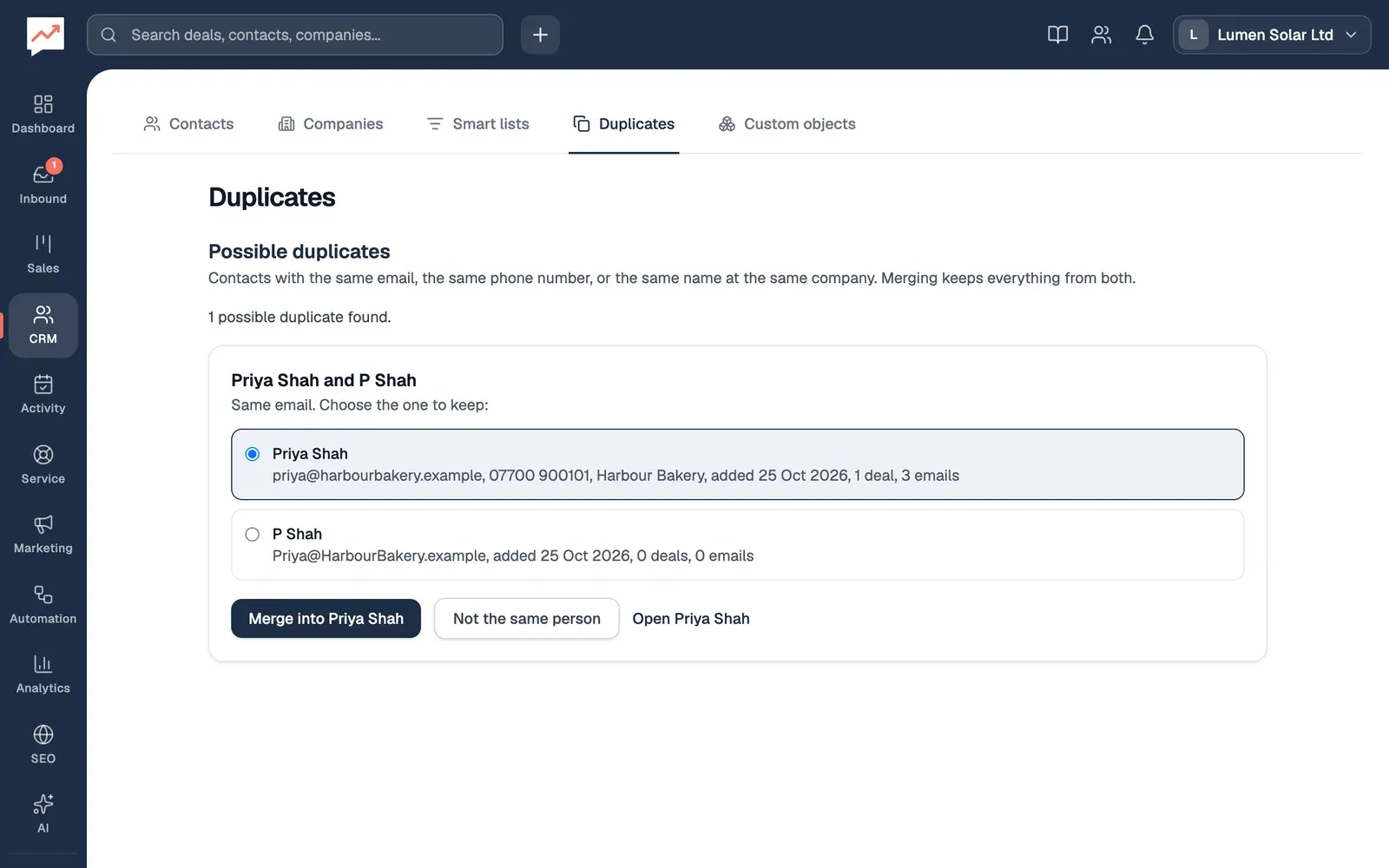
Task: Open the CRM section
Action: pos(43,325)
